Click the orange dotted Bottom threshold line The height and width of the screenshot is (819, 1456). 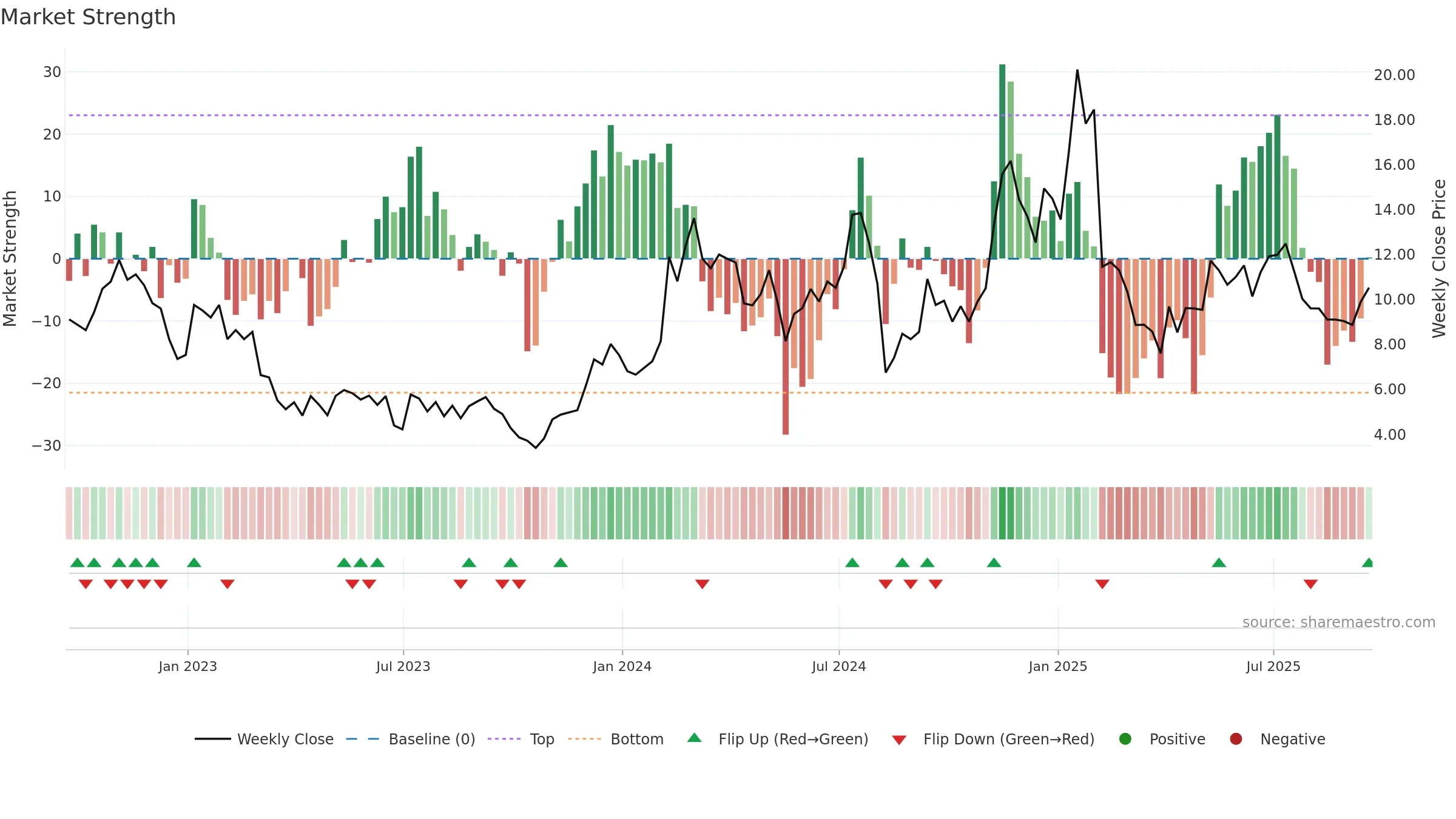(x=719, y=393)
